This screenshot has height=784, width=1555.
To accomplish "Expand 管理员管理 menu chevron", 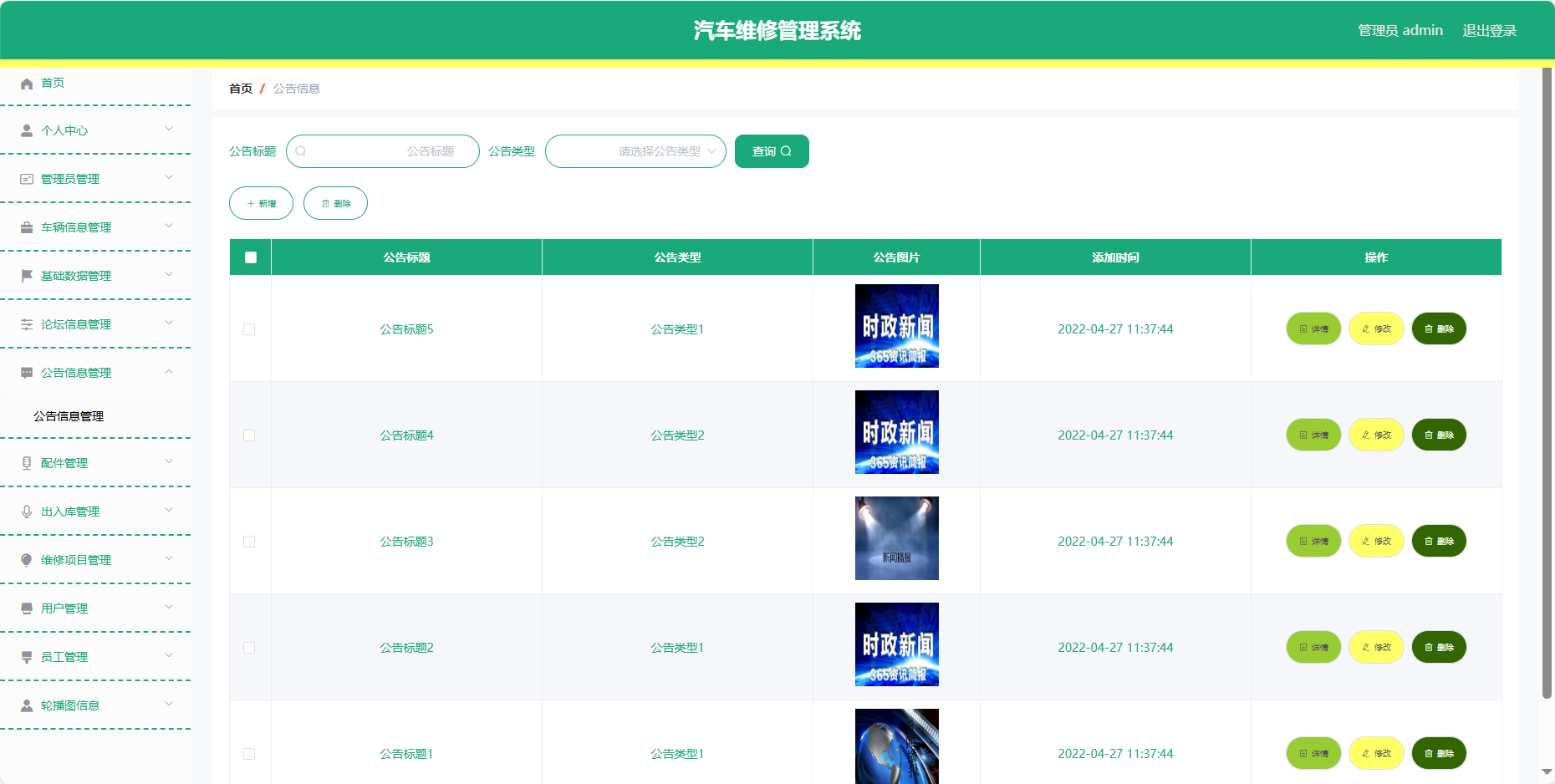I will tap(169, 177).
